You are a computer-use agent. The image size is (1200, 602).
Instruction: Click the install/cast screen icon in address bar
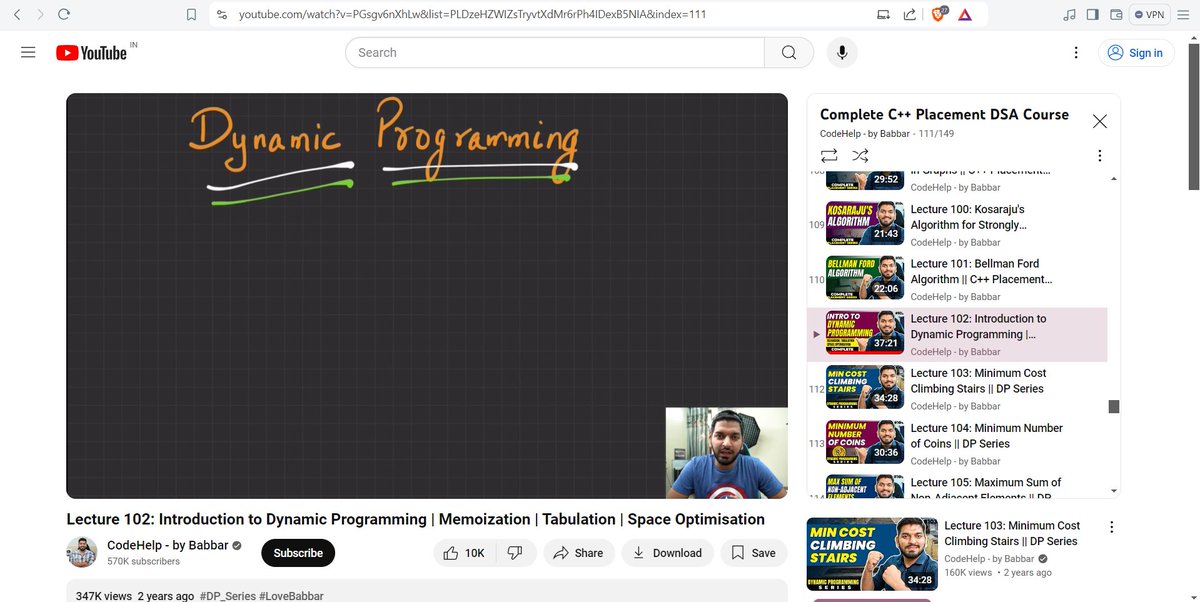point(883,15)
